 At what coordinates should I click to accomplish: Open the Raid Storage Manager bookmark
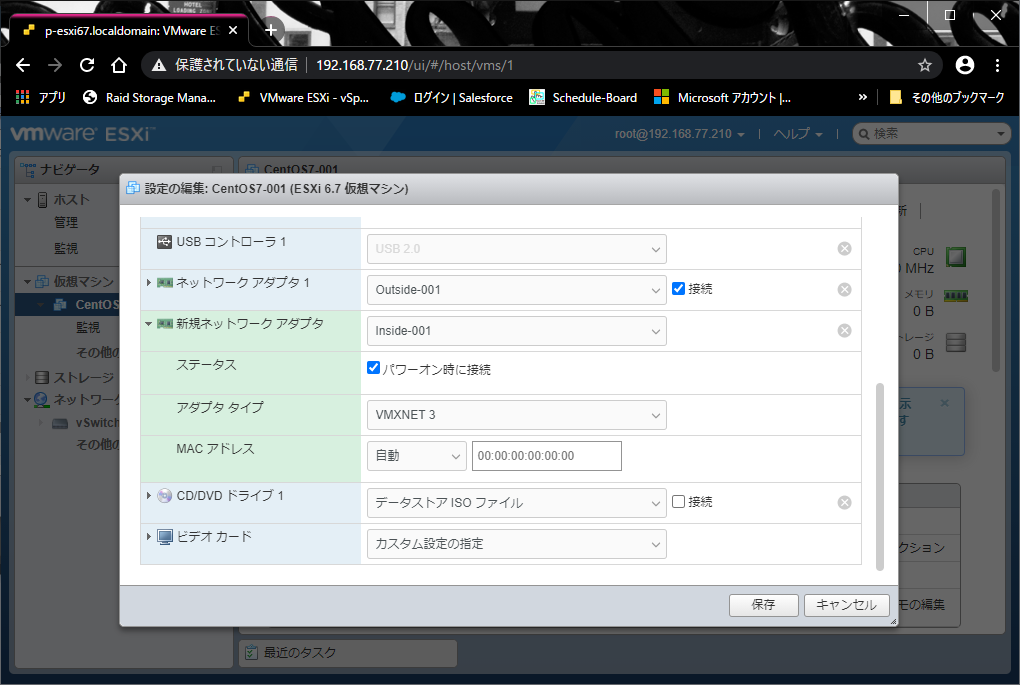[150, 98]
